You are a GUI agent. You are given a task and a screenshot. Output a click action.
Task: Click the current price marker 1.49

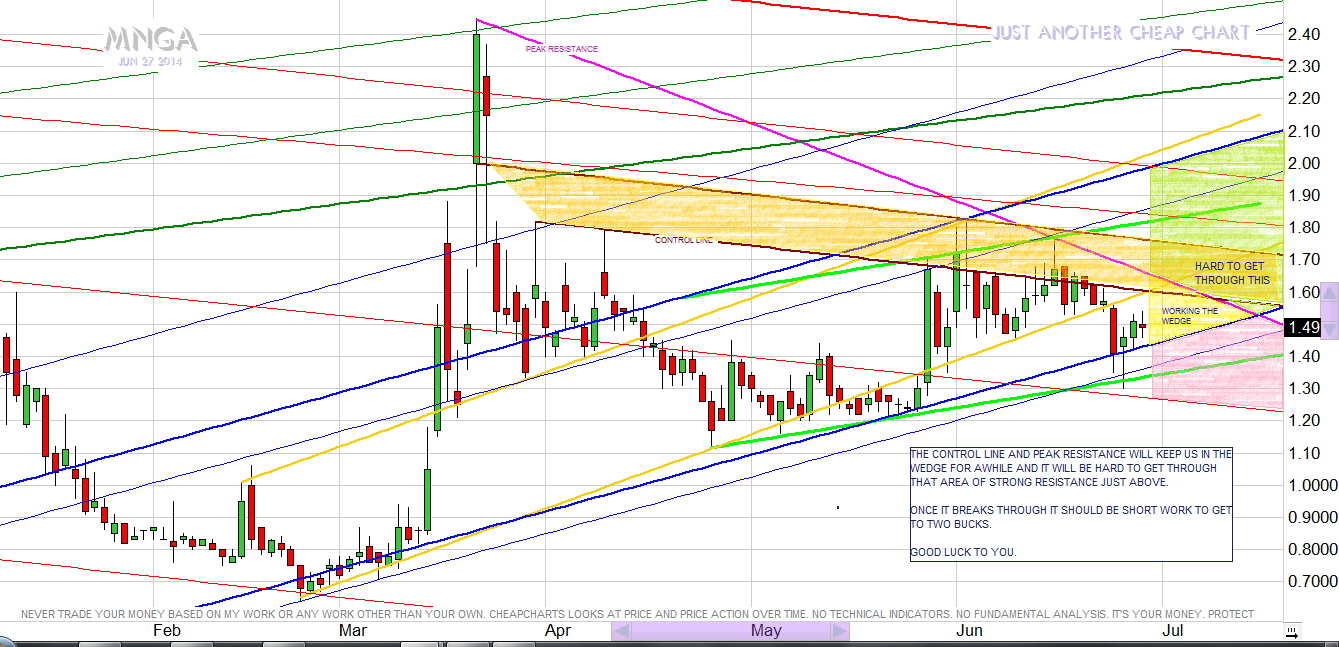1305,327
